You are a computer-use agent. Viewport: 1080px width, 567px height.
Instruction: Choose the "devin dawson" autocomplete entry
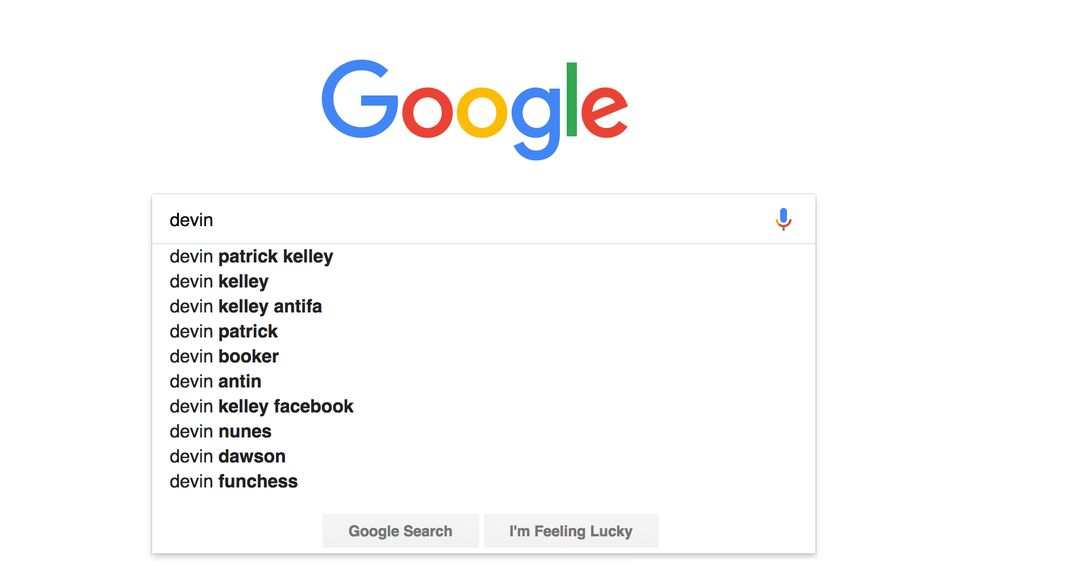228,457
